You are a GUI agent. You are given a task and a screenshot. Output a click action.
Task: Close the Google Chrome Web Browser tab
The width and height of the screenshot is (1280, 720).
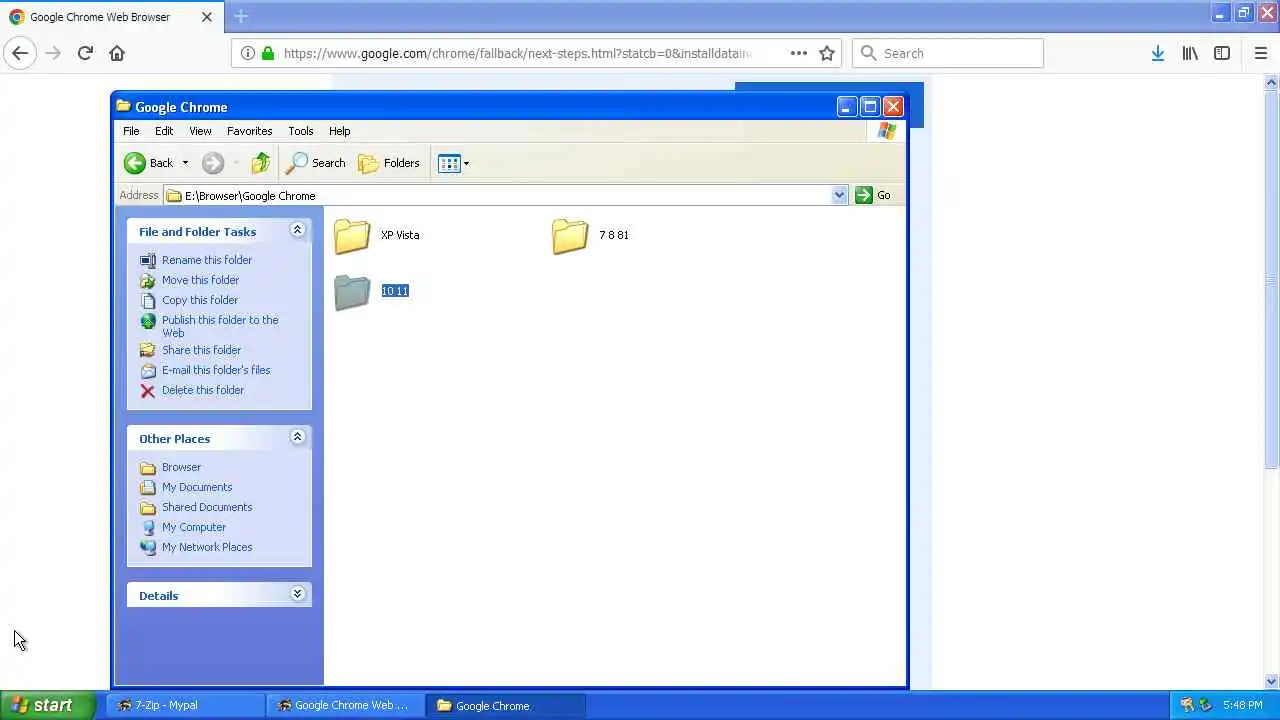click(207, 17)
